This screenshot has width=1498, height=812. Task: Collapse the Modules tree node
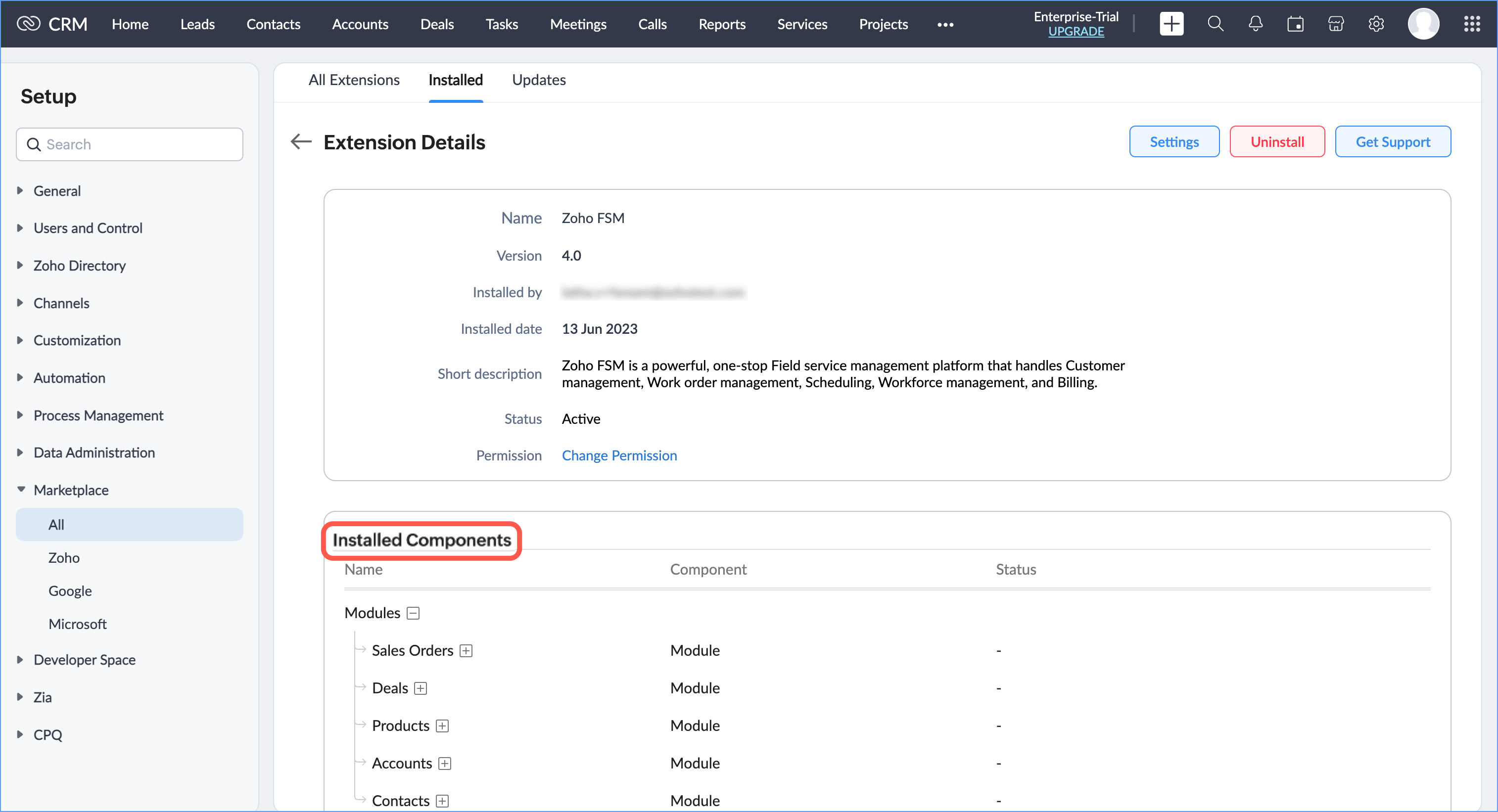[413, 613]
